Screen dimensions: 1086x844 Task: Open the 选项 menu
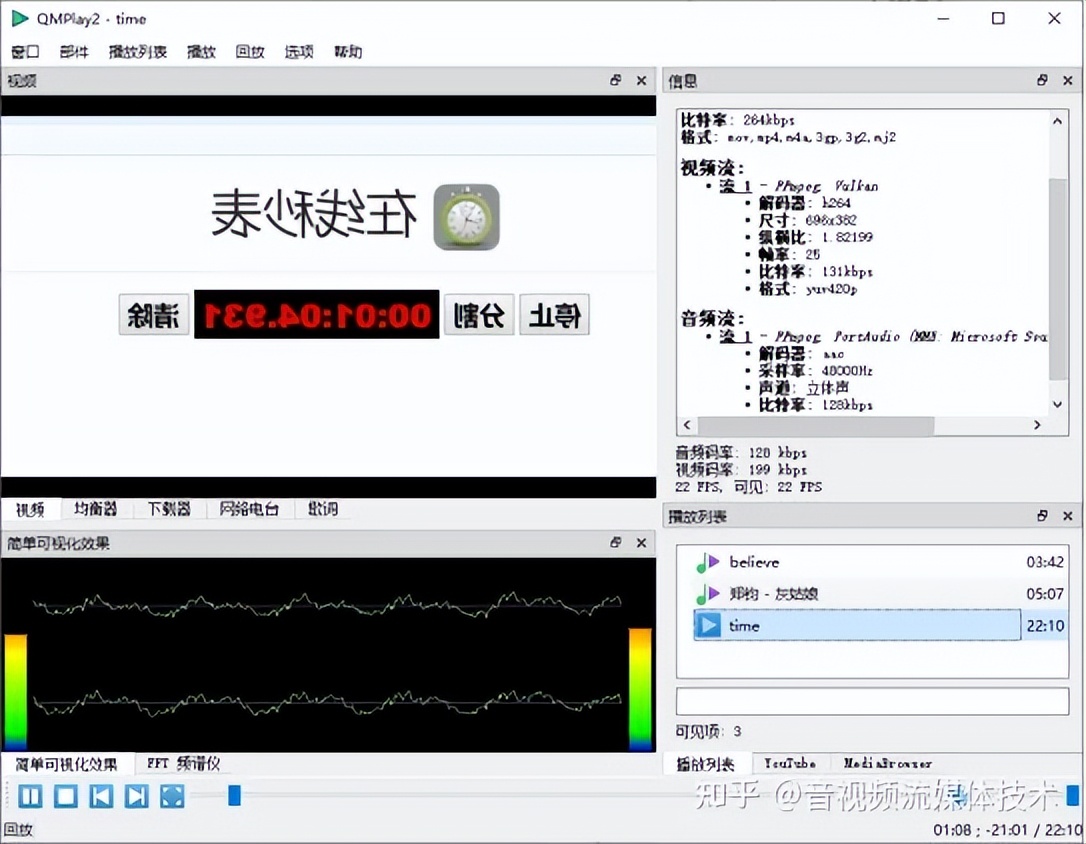tap(298, 52)
